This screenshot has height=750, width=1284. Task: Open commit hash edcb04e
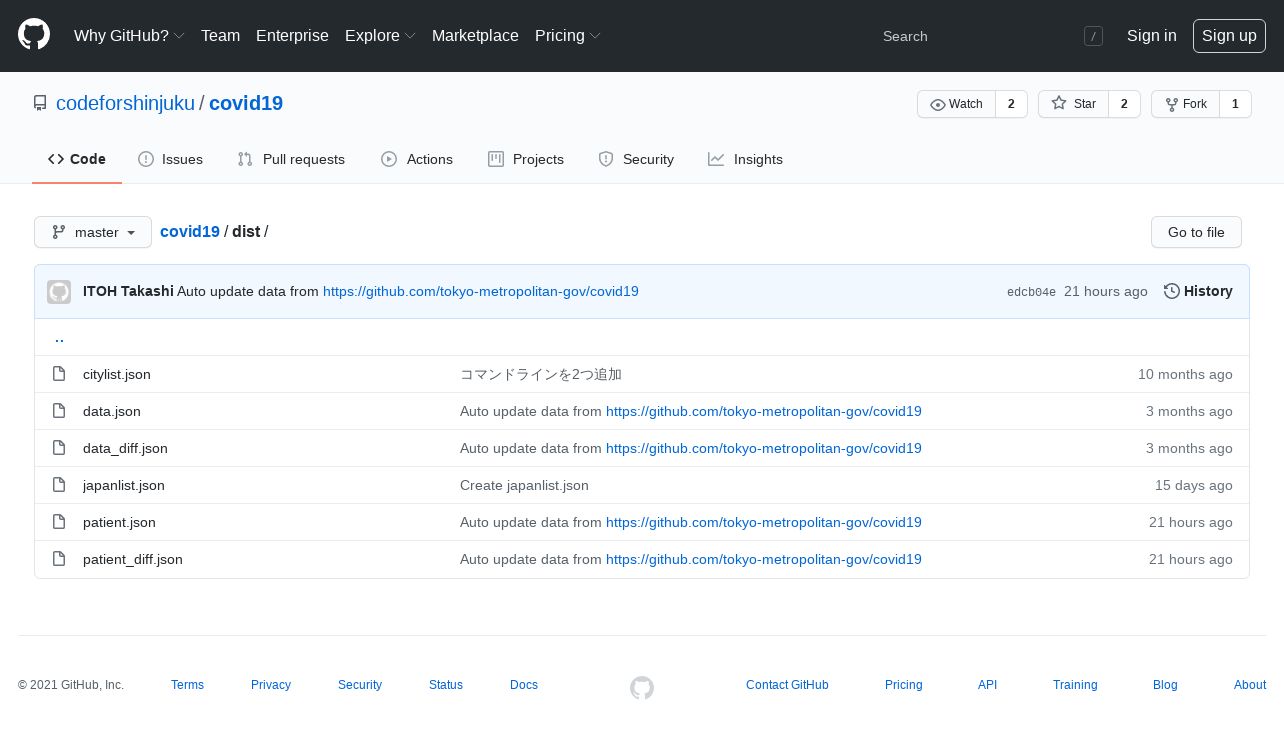pos(1031,292)
